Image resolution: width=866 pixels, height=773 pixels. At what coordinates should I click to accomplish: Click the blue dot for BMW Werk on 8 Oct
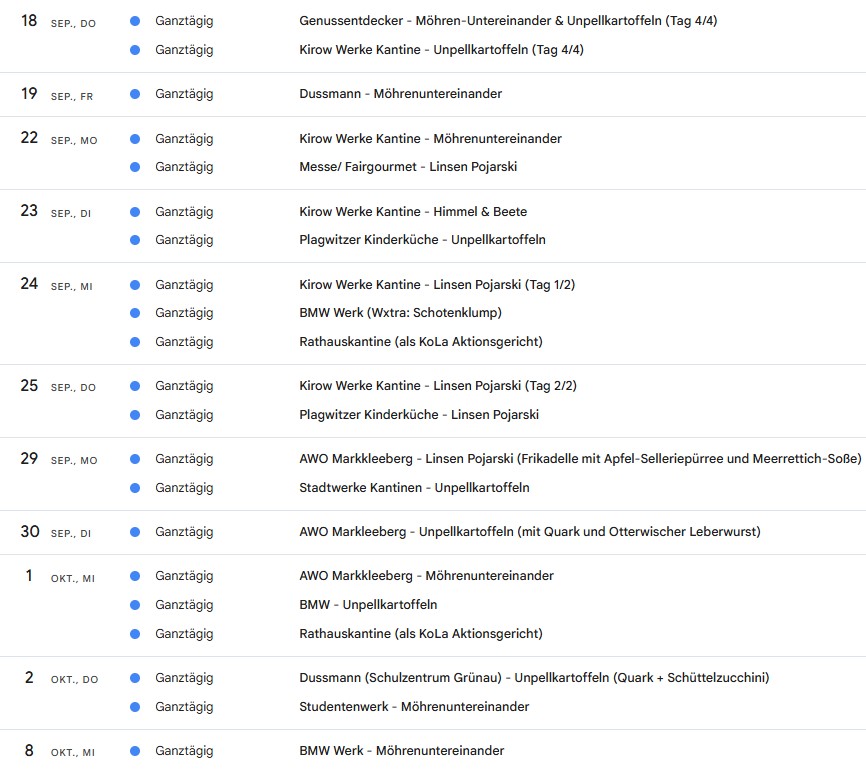135,751
